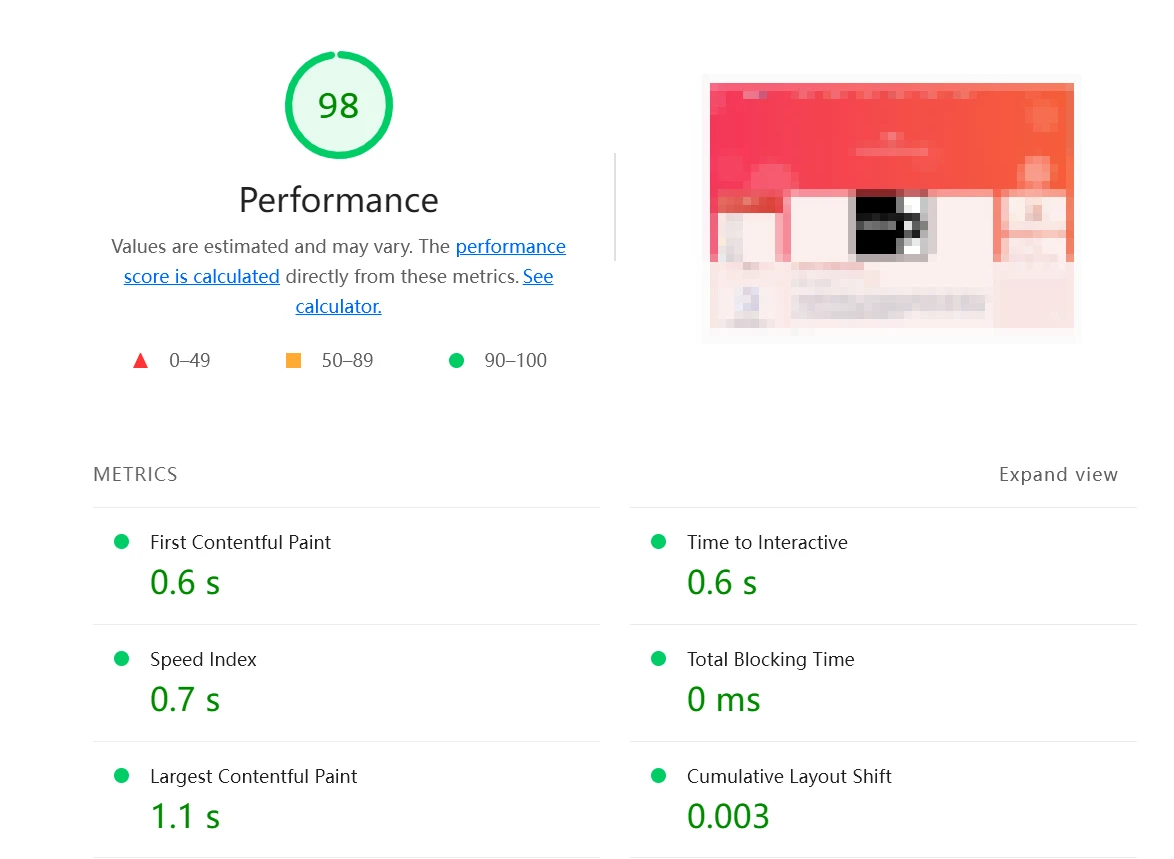Image resolution: width=1174 pixels, height=859 pixels.
Task: Click the Total Blocking Time 0 ms value
Action: coord(723,700)
